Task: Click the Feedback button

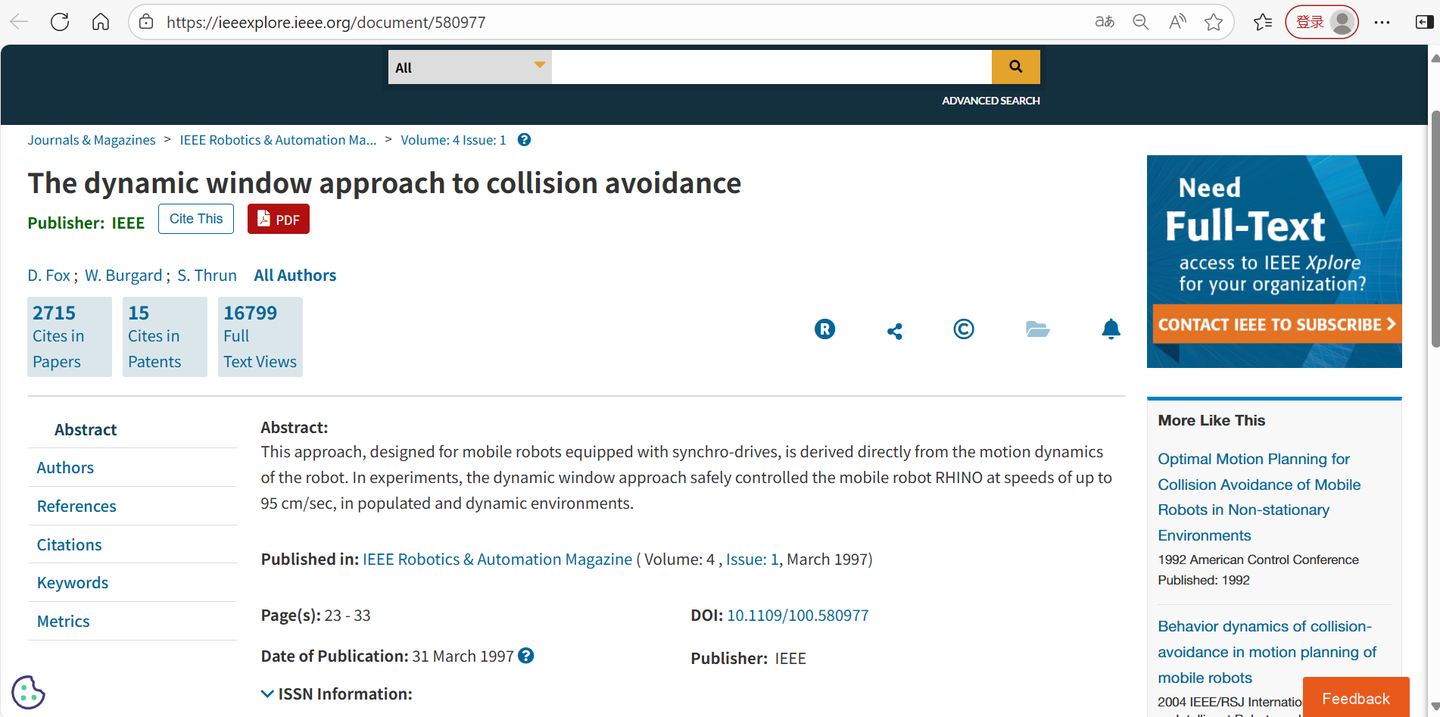Action: pos(1356,698)
